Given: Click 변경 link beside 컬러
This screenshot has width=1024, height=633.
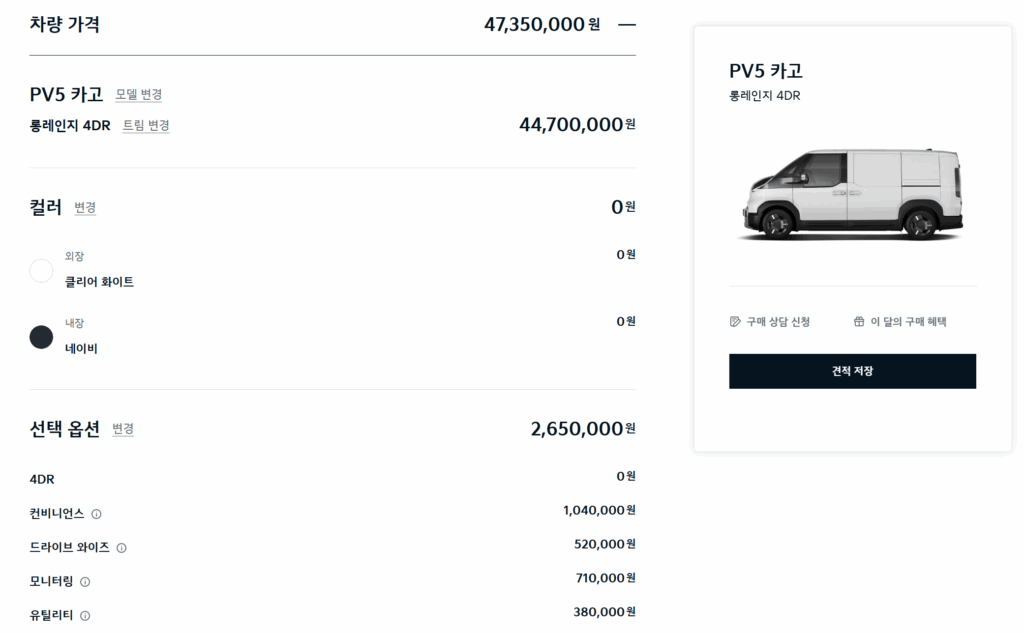Looking at the screenshot, I should [x=85, y=208].
